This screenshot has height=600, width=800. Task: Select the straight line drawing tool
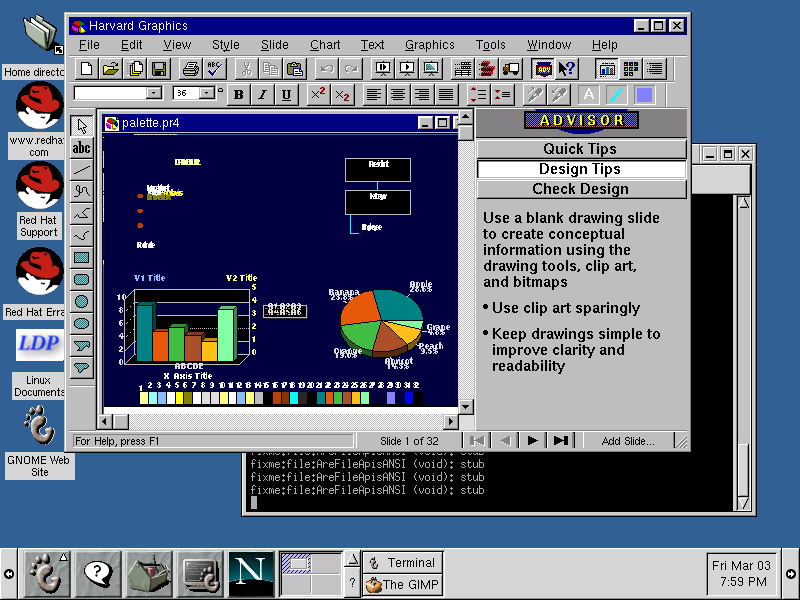pyautogui.click(x=82, y=170)
